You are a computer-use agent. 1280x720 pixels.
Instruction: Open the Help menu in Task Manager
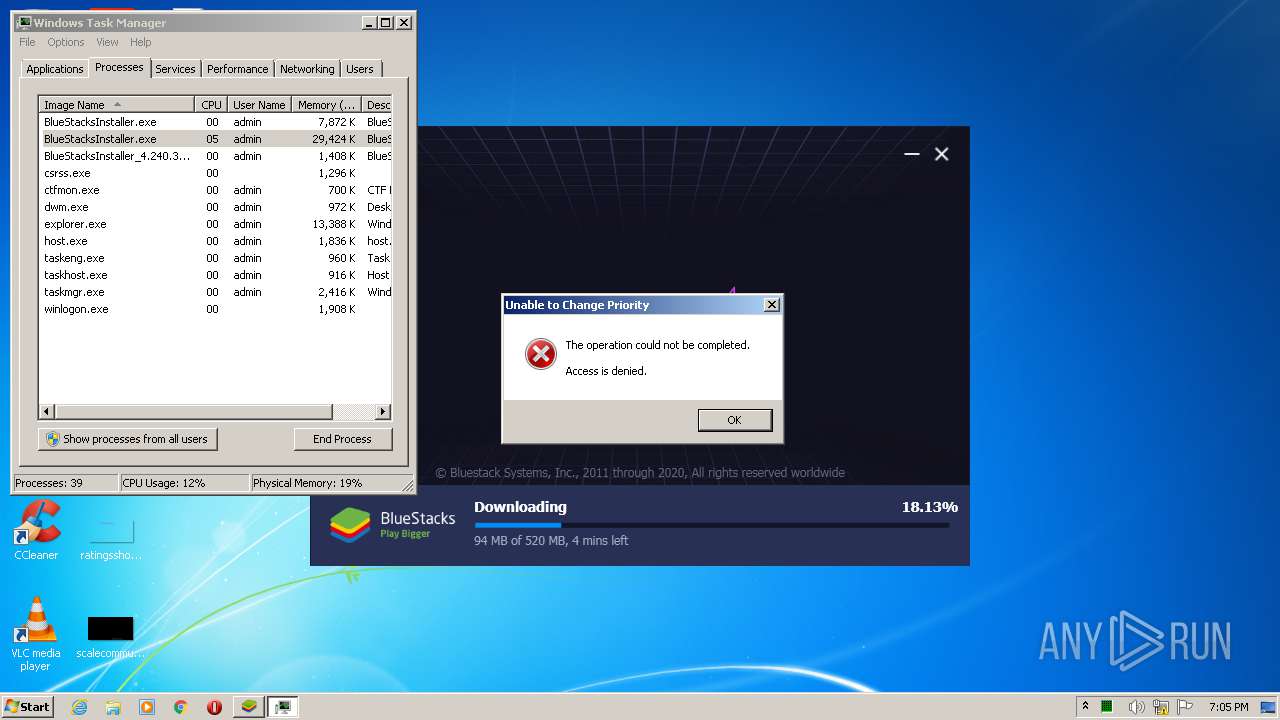(141, 42)
